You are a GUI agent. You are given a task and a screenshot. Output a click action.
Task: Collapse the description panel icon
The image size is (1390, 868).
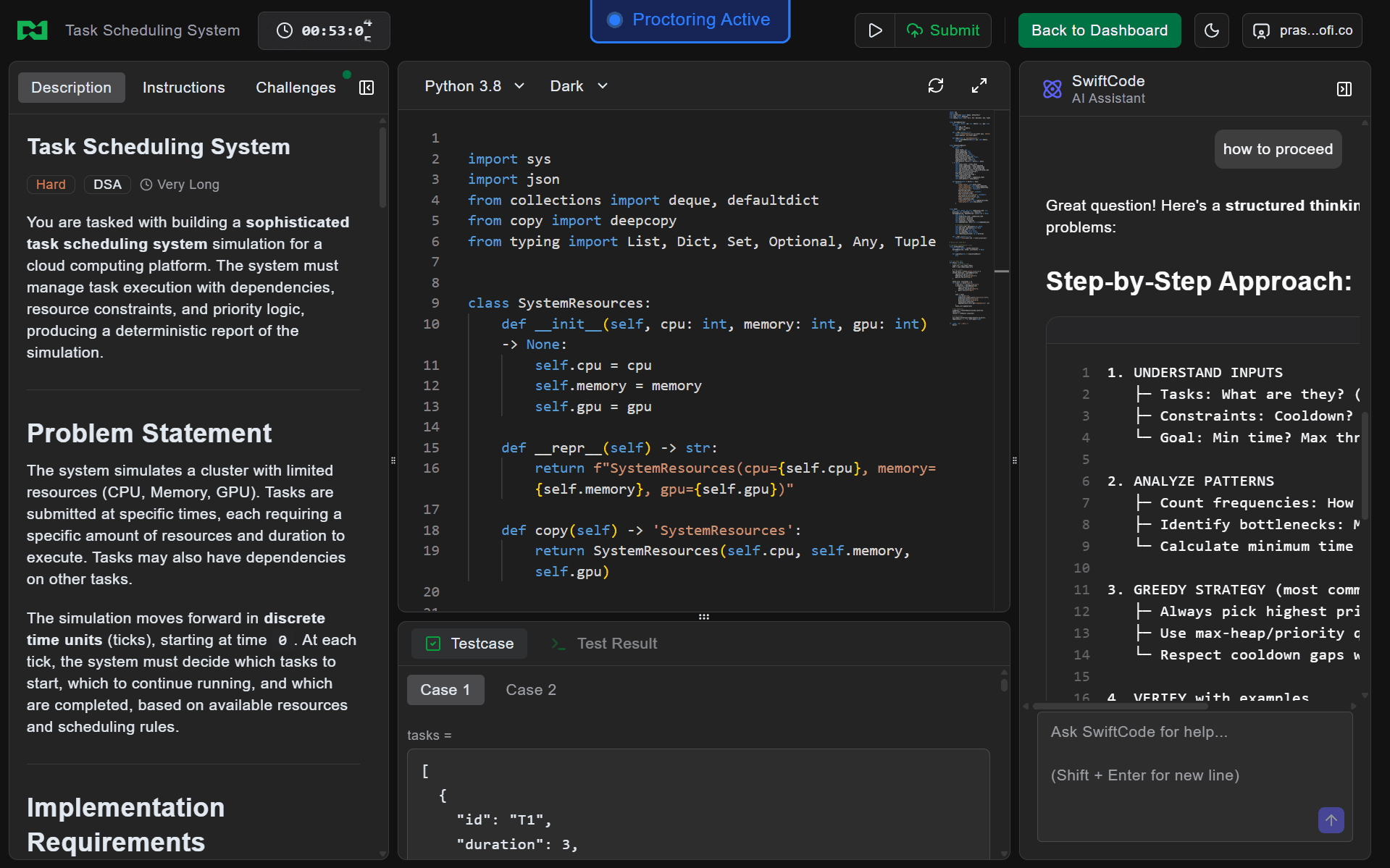click(367, 88)
